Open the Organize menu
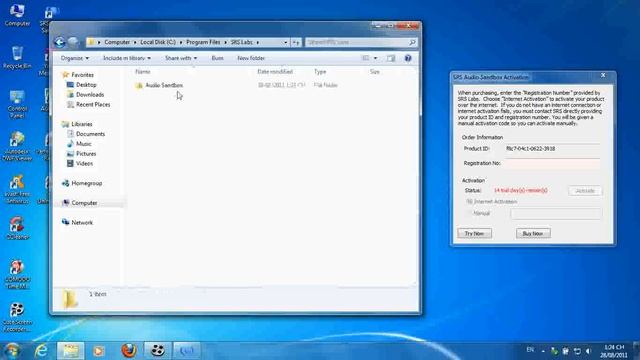This screenshot has width=640, height=360. point(75,58)
